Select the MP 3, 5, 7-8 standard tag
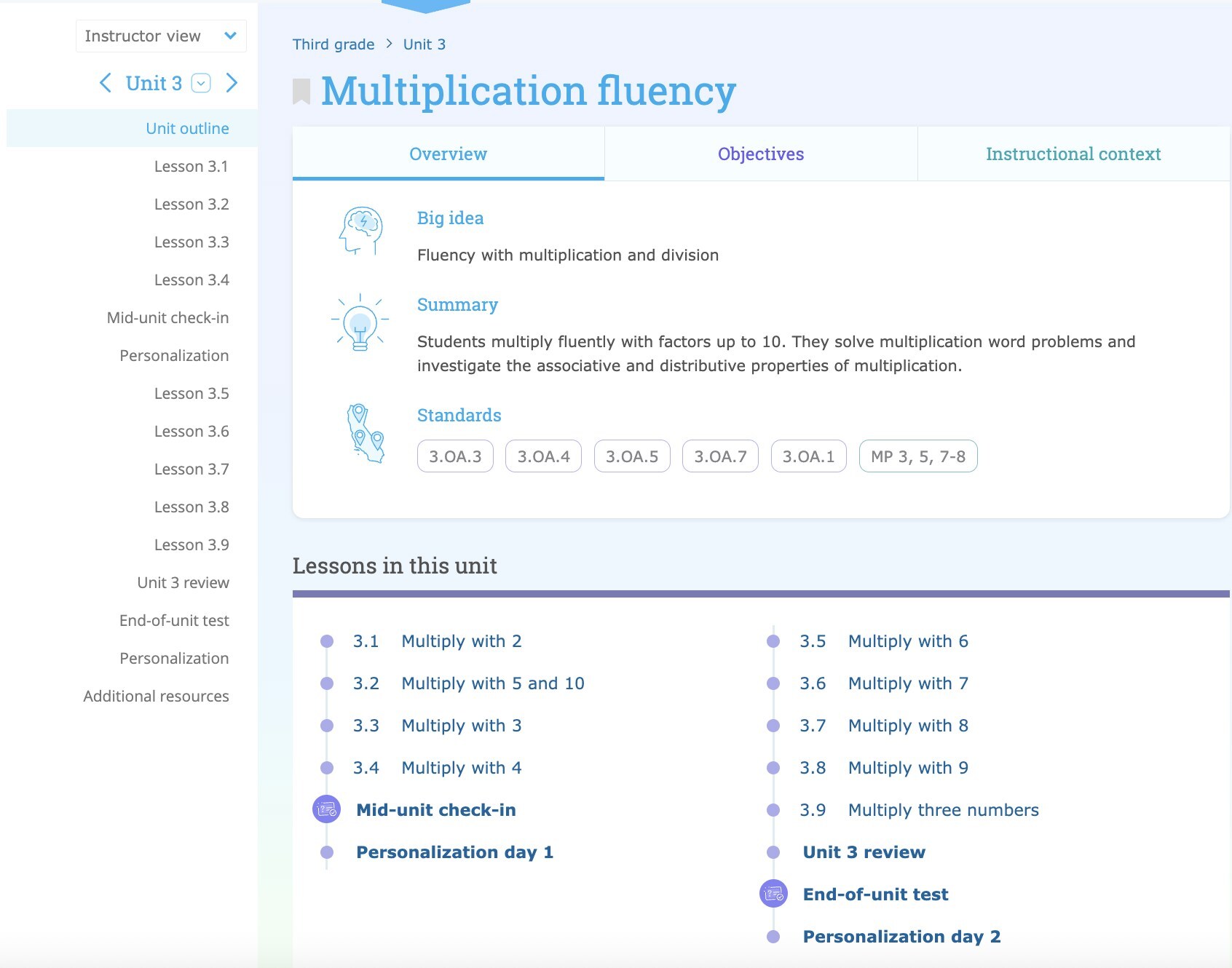The image size is (1232, 968). (917, 456)
